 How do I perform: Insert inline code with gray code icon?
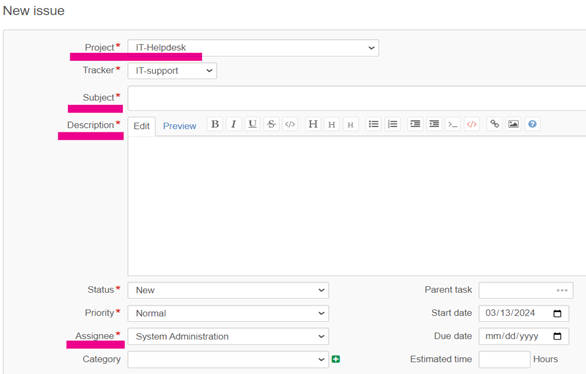(290, 124)
